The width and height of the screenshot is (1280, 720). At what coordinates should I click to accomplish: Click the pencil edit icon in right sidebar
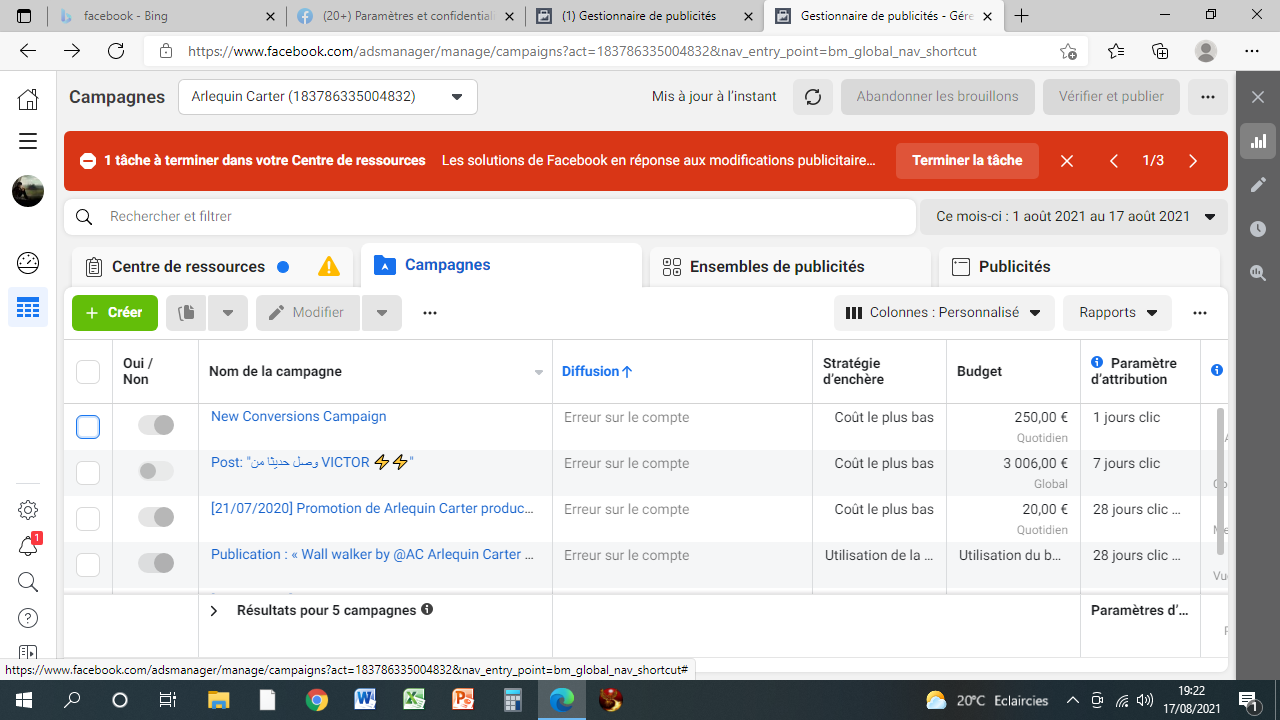point(1258,185)
